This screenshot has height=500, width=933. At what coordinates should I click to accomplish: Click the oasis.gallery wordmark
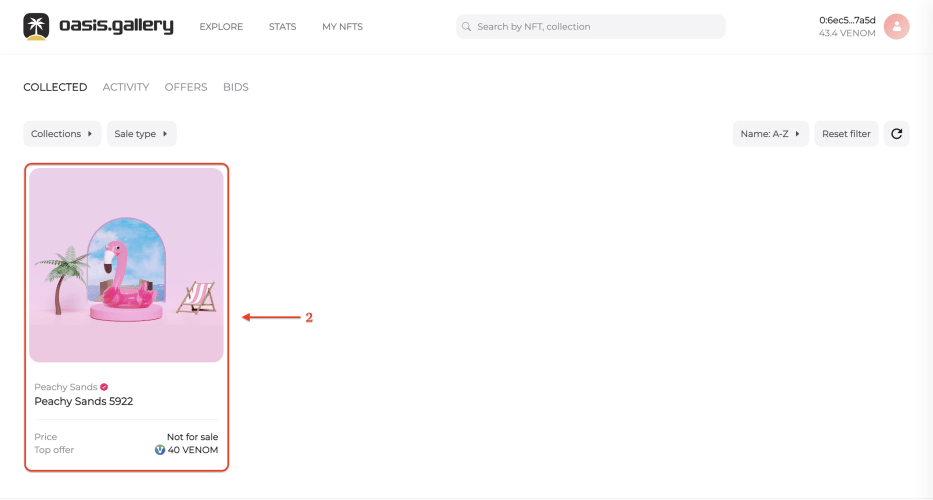(116, 26)
